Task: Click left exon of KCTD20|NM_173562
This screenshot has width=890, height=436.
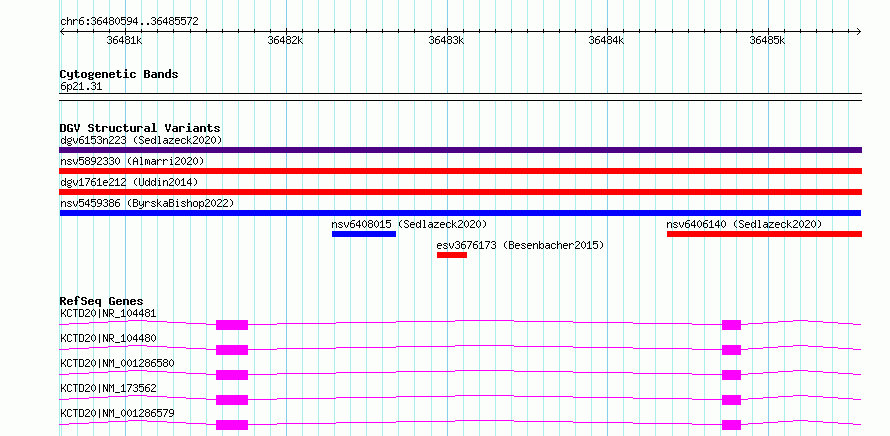Action: 232,400
